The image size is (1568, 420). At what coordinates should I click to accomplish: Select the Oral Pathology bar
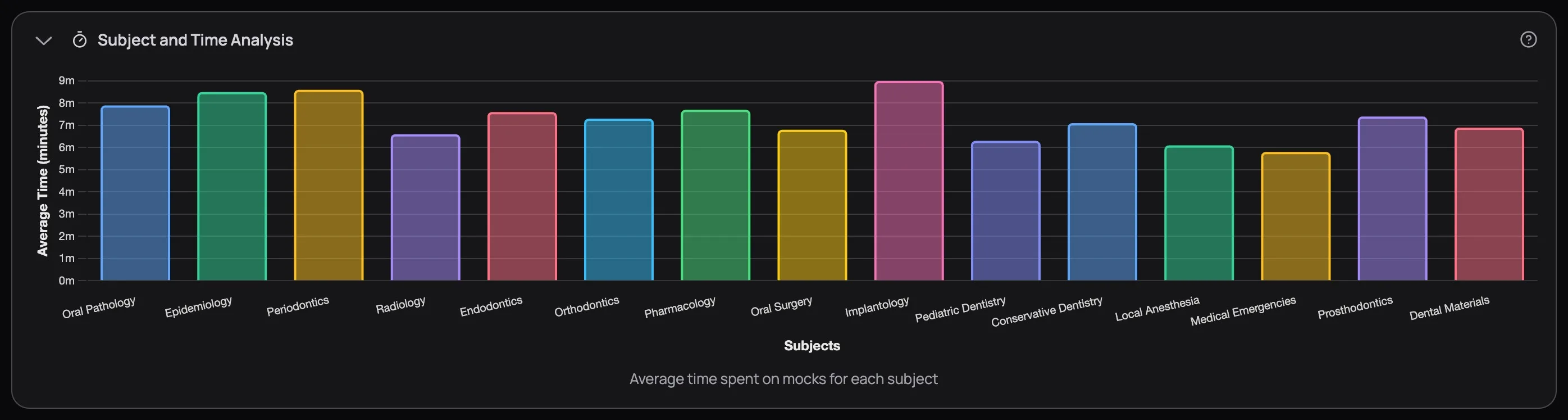click(135, 195)
